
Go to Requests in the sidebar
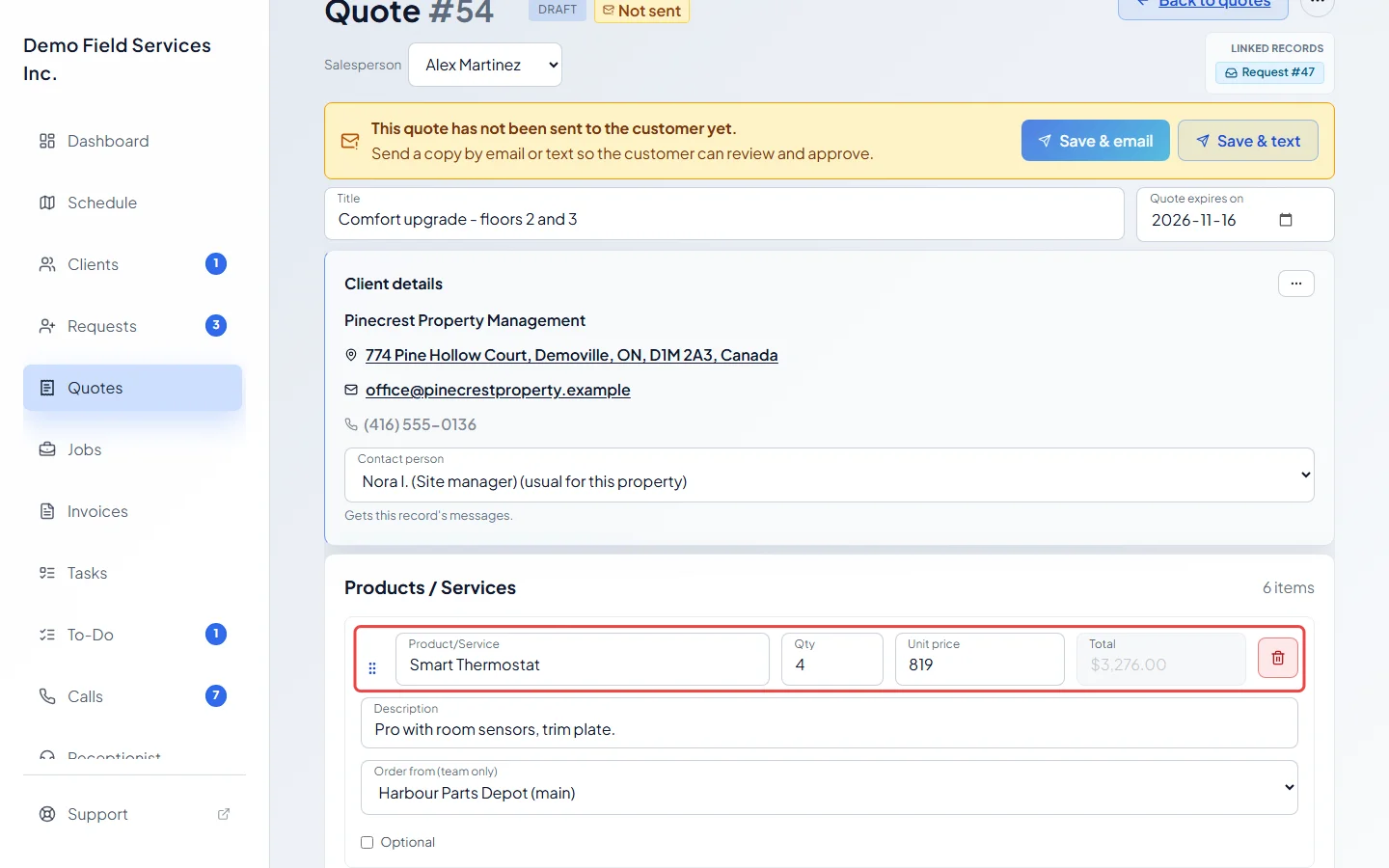pos(133,326)
